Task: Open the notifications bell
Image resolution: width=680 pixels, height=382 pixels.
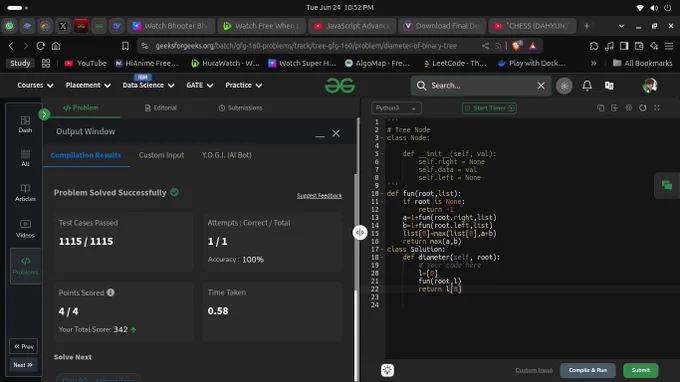Action: tap(587, 85)
